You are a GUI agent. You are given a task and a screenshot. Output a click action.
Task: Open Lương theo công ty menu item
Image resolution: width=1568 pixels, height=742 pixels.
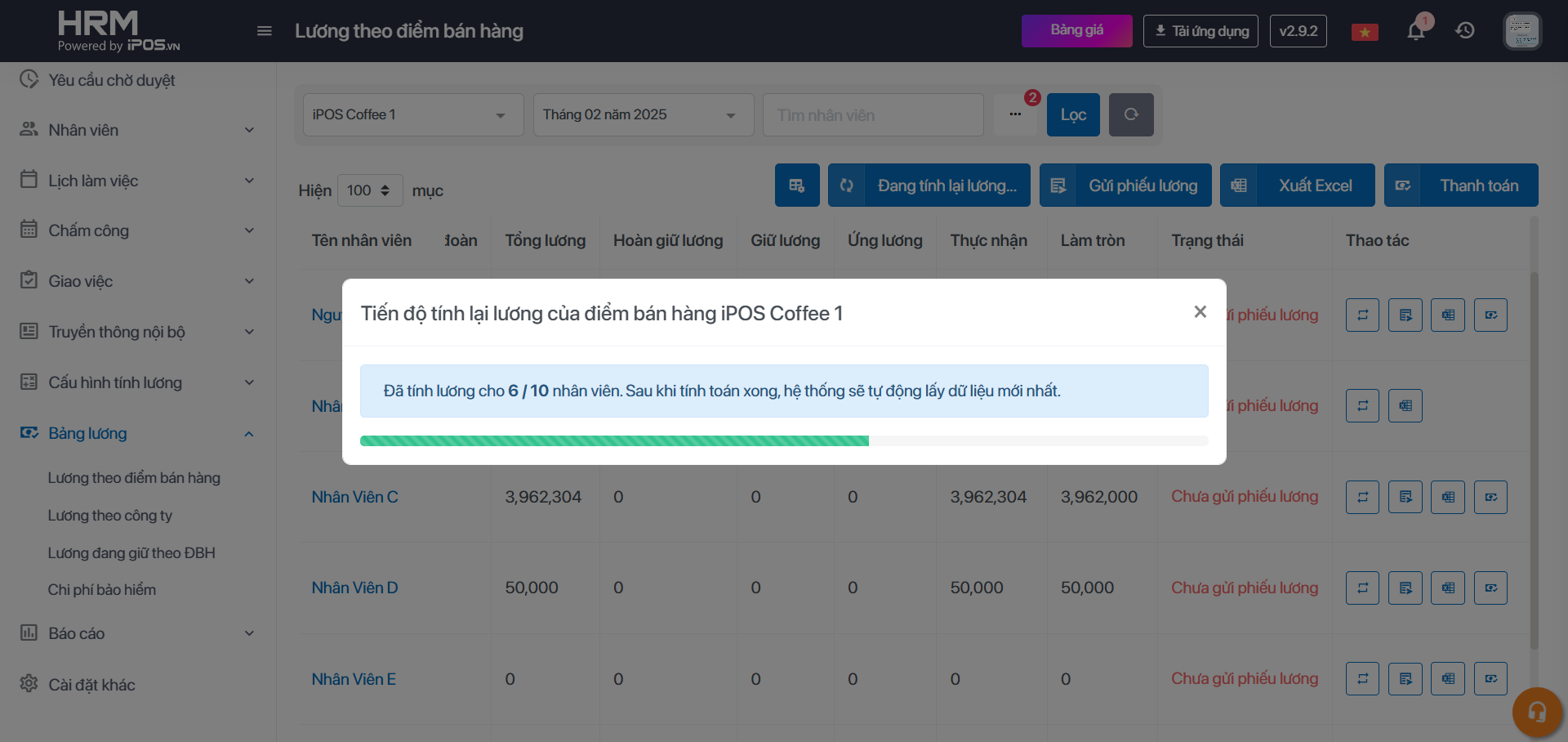(x=110, y=516)
